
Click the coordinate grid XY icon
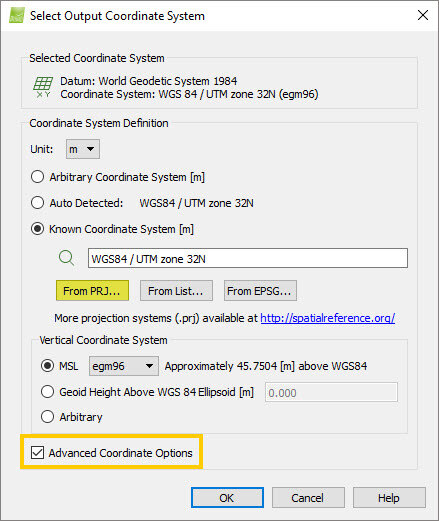[x=43, y=87]
